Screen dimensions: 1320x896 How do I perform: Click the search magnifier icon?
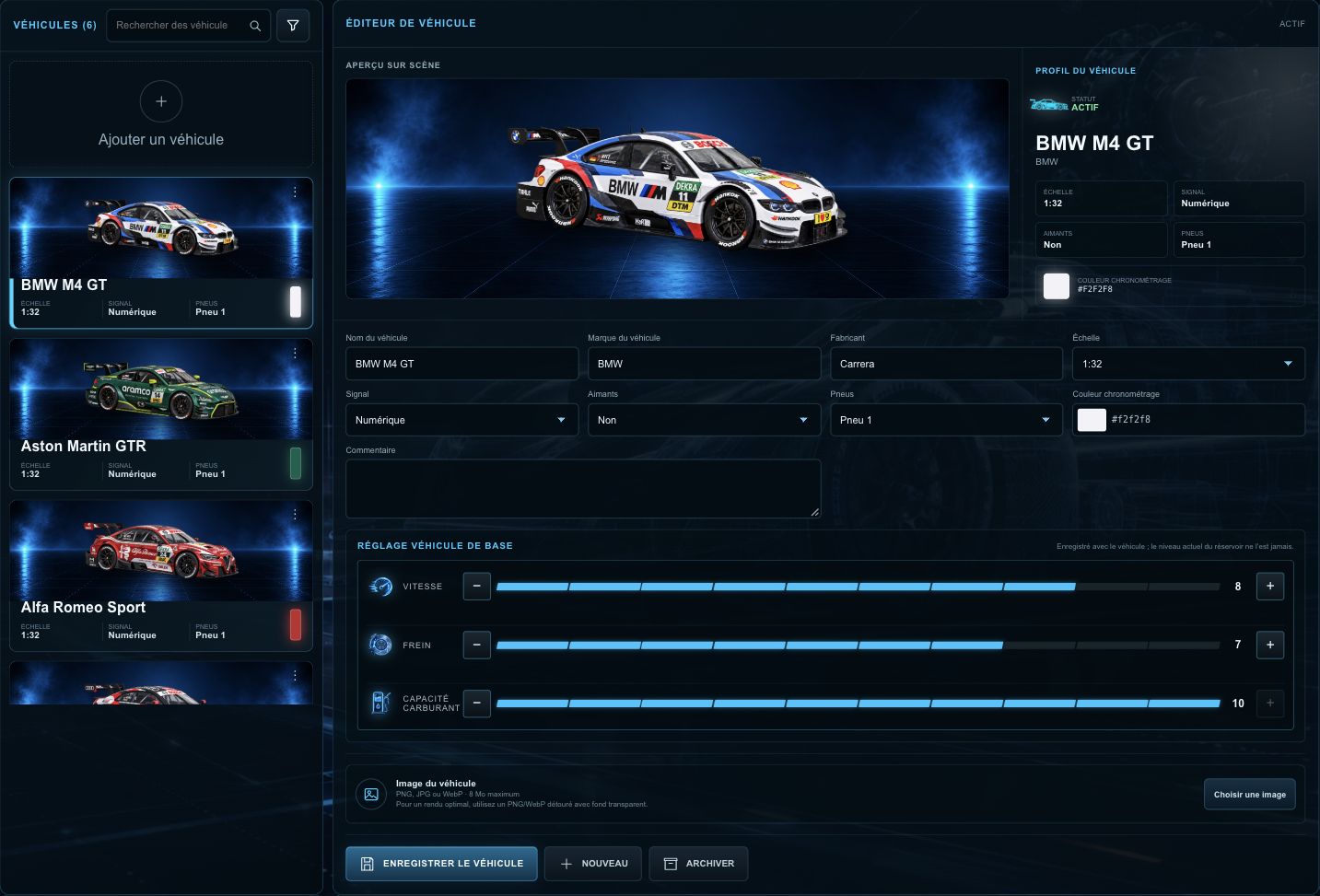click(x=255, y=26)
